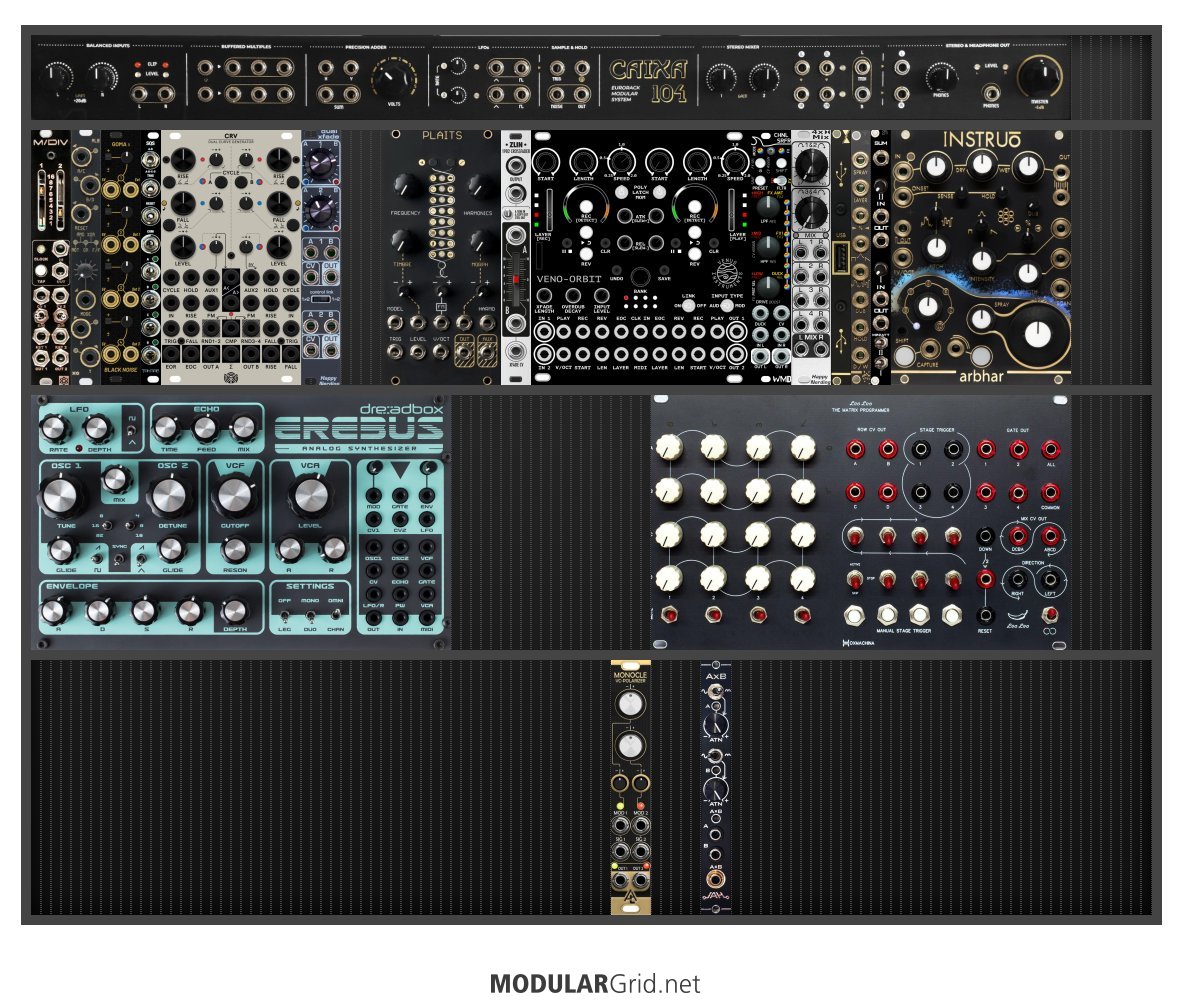This screenshot has height=1005, width=1192.
Task: Click the Zoe STAGE TRIGGER 1 jack
Action: (x=920, y=449)
